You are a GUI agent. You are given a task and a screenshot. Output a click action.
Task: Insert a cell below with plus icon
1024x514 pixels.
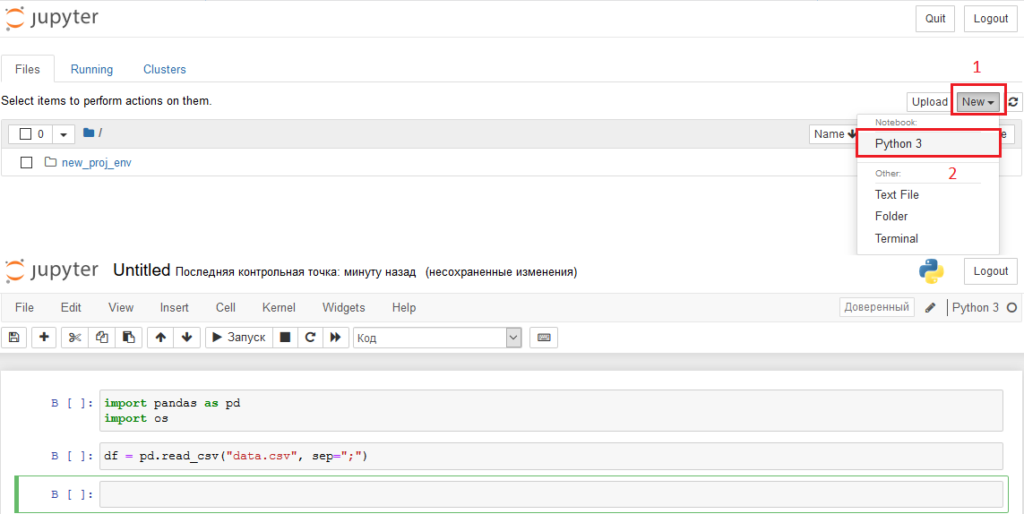coord(44,338)
